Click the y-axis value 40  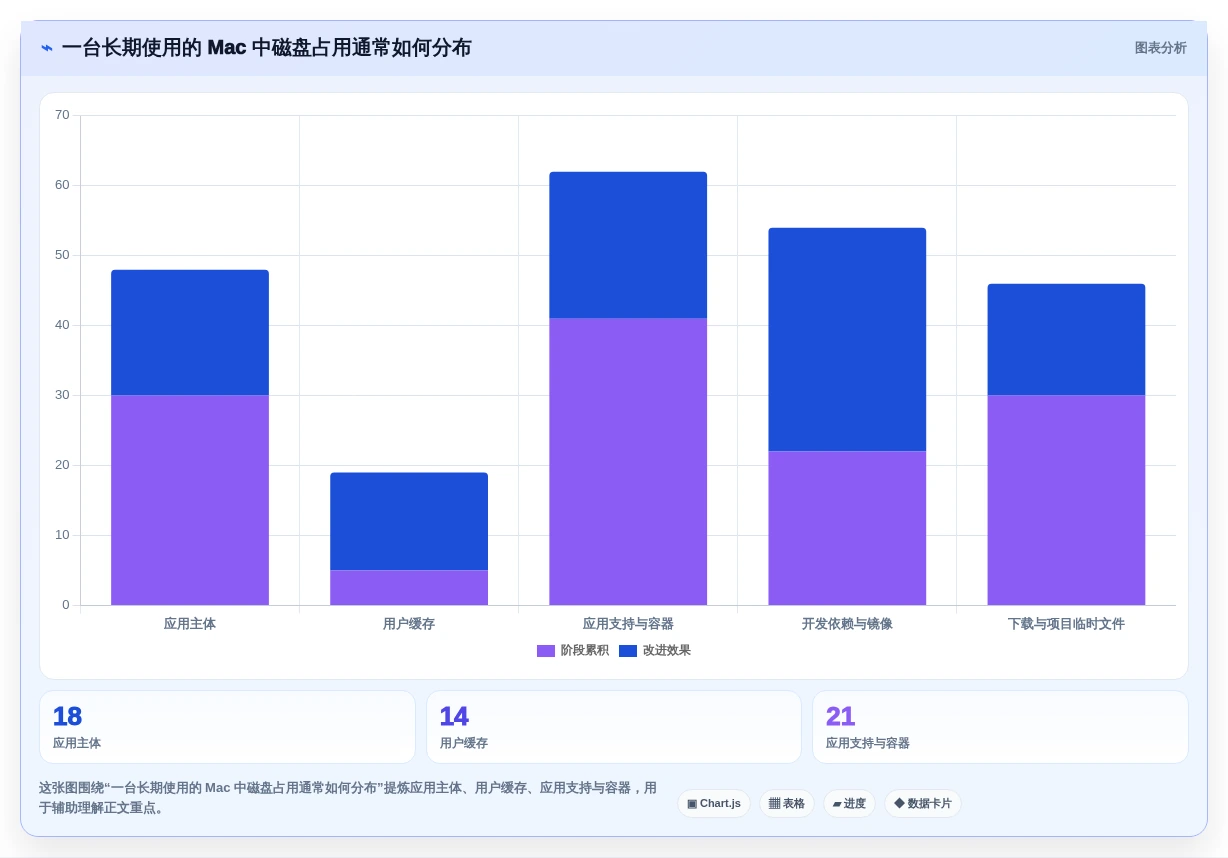coord(62,325)
